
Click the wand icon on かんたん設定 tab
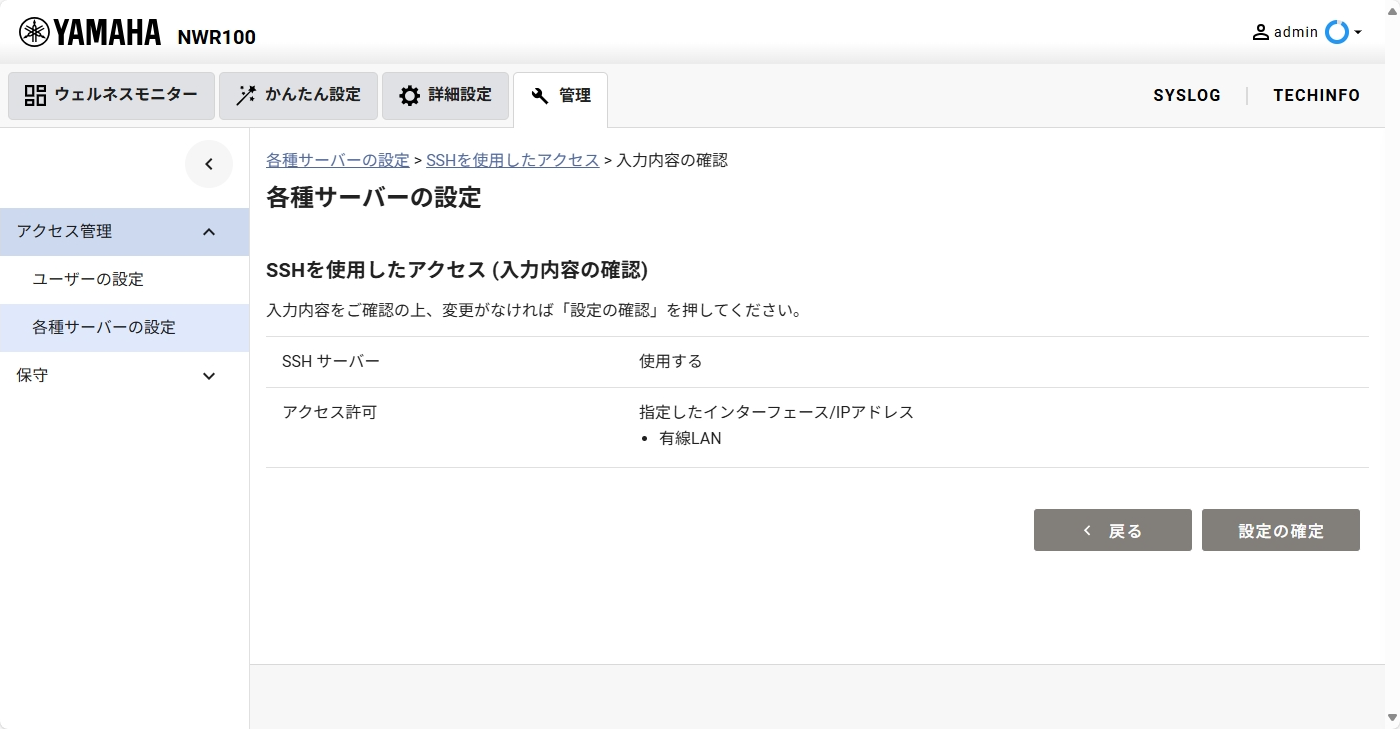(243, 94)
